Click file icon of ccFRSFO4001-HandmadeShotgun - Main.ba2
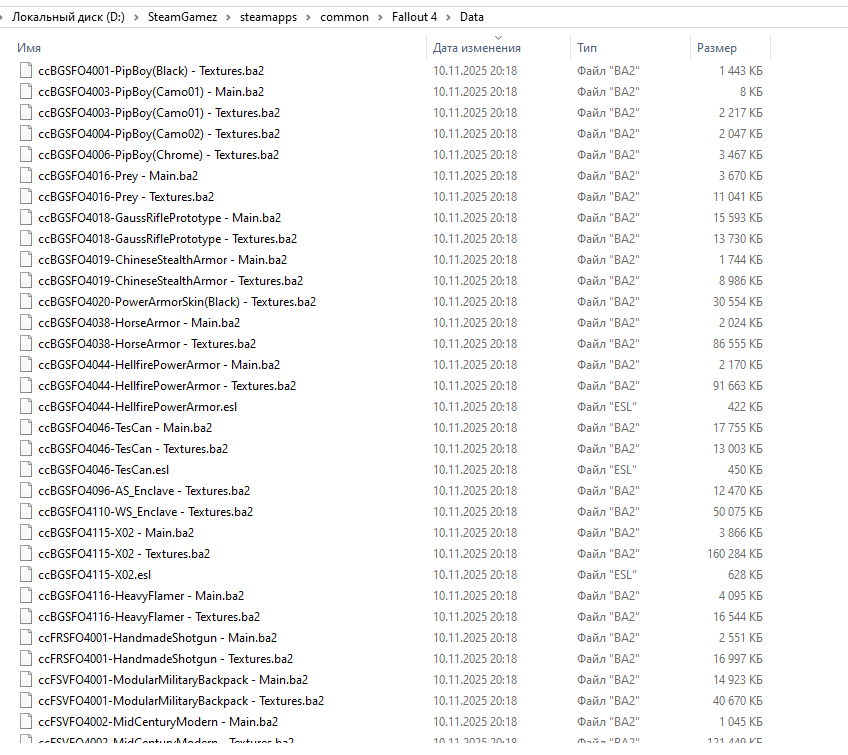Image resolution: width=848 pixels, height=755 pixels. tap(26, 638)
